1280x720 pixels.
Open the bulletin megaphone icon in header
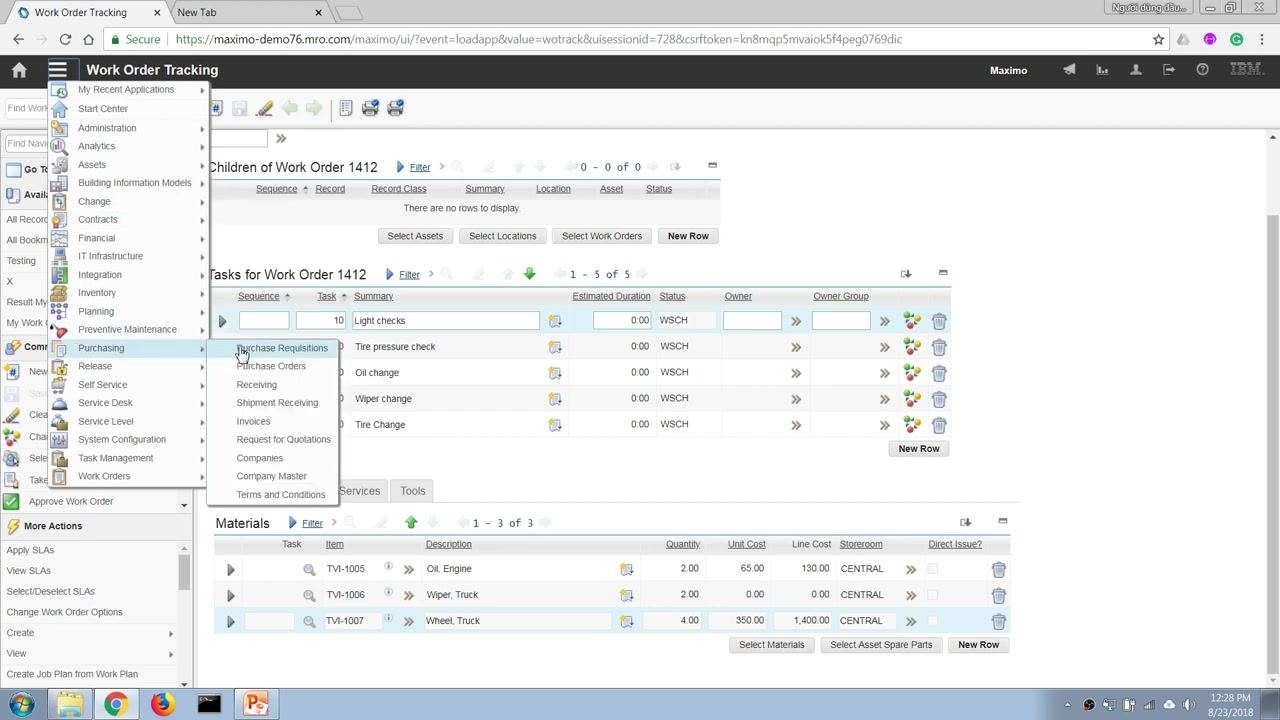coord(1069,70)
